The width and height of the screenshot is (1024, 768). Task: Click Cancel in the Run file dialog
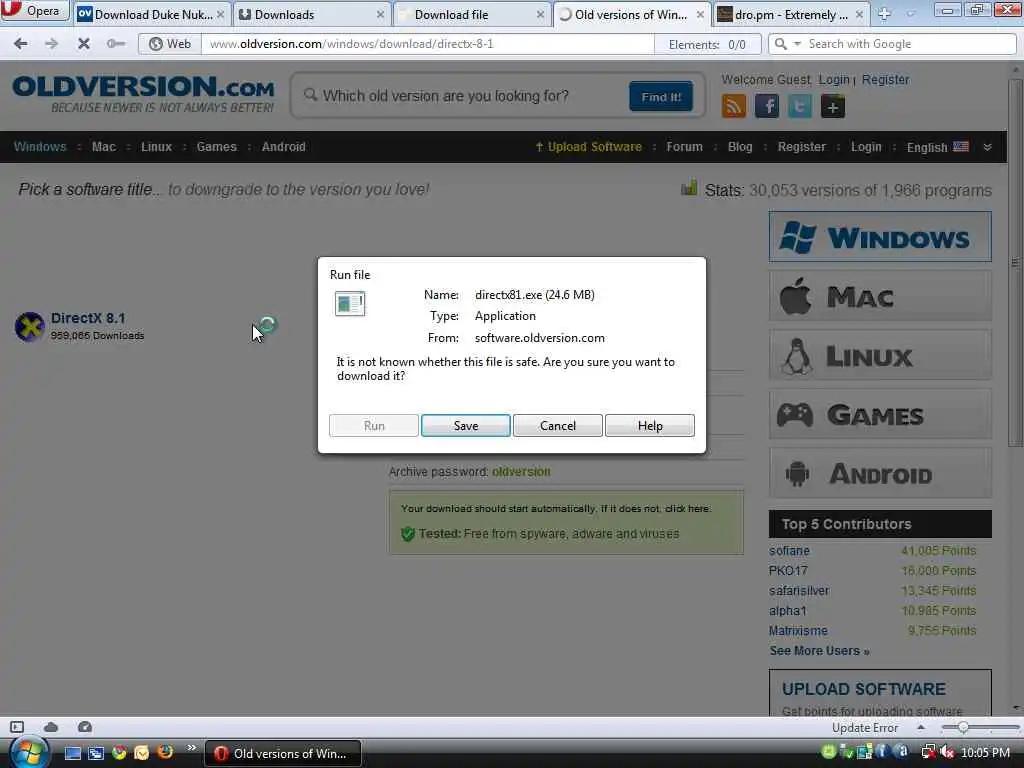558,425
